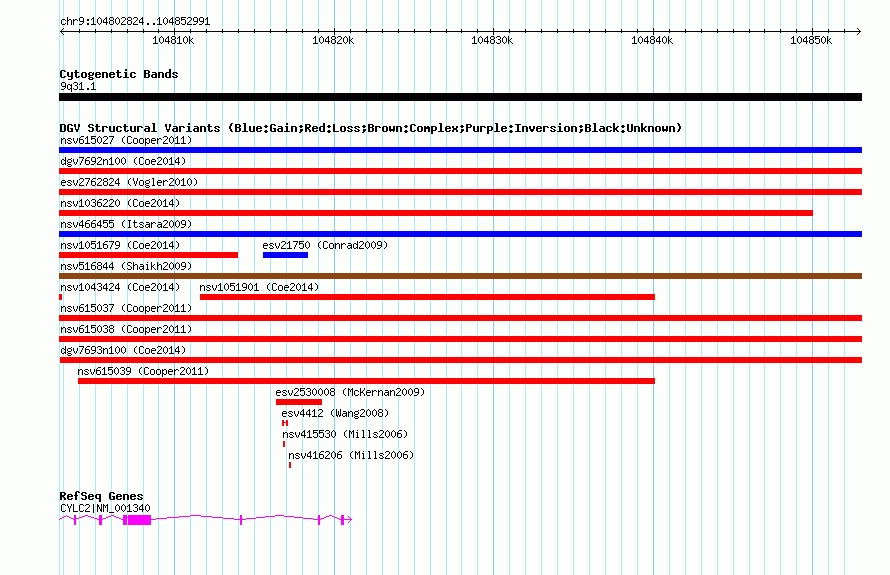Click the black 9q31.1 cytogenetic band bar

click(460, 97)
